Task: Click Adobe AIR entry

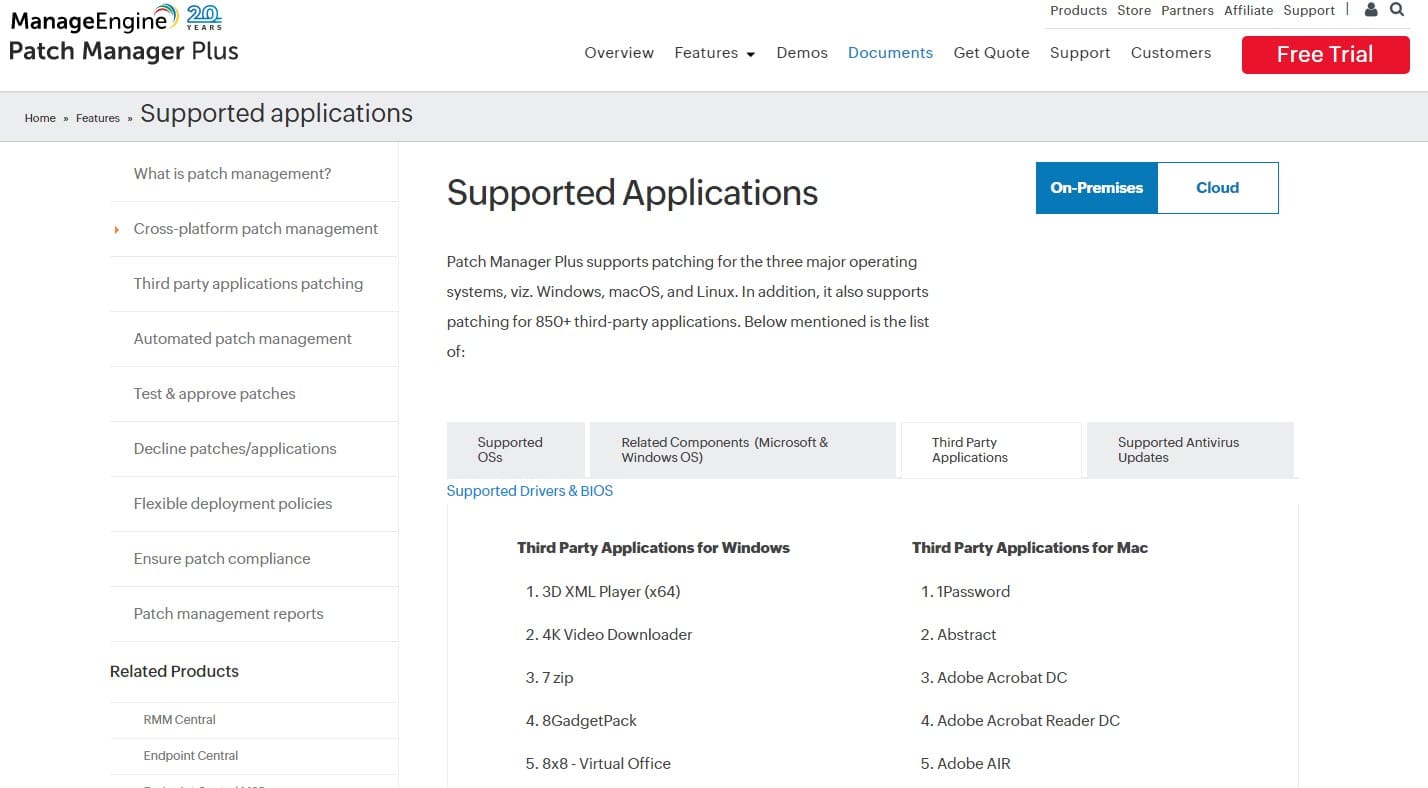Action: 974,764
